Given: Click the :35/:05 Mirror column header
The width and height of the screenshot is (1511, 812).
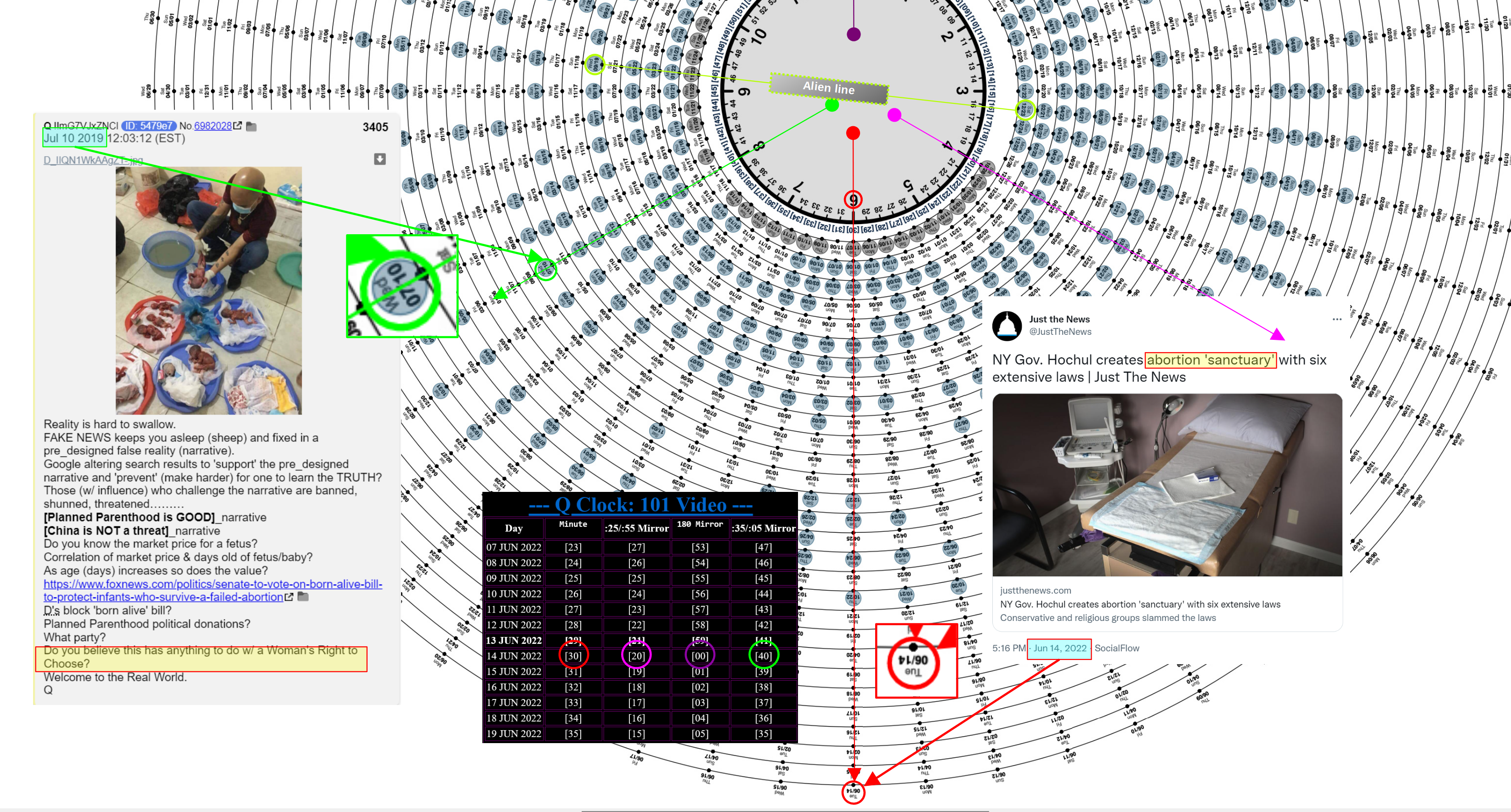Looking at the screenshot, I should (763, 528).
